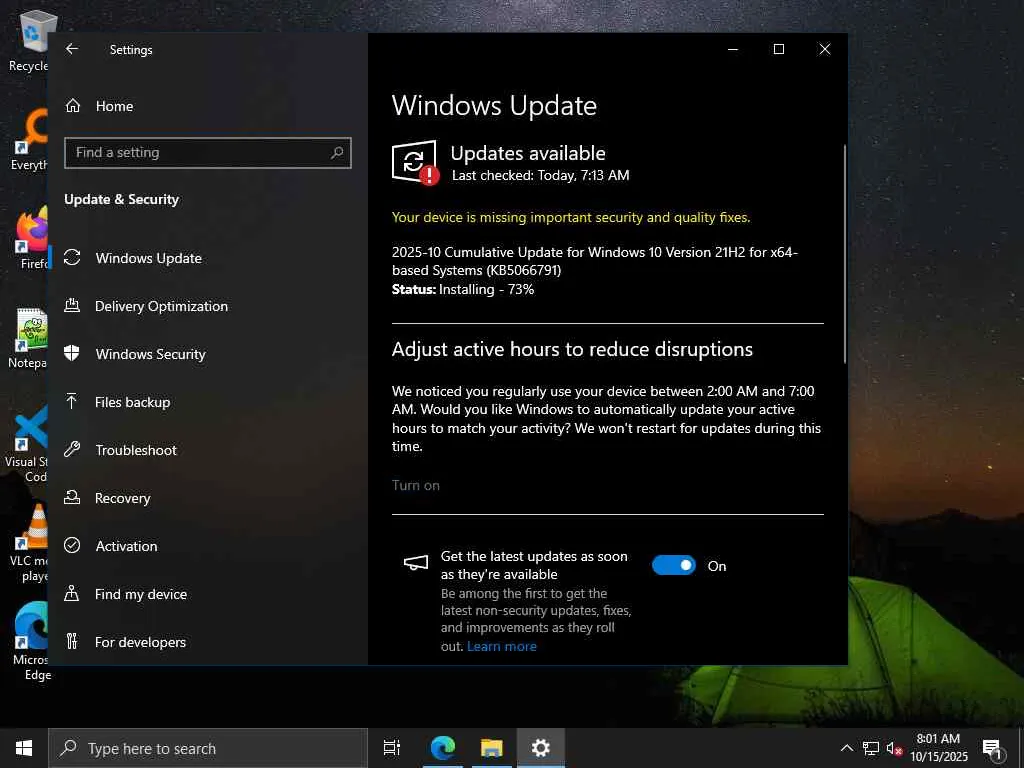The image size is (1024, 768).
Task: Click the update status icon with red alert
Action: (415, 163)
